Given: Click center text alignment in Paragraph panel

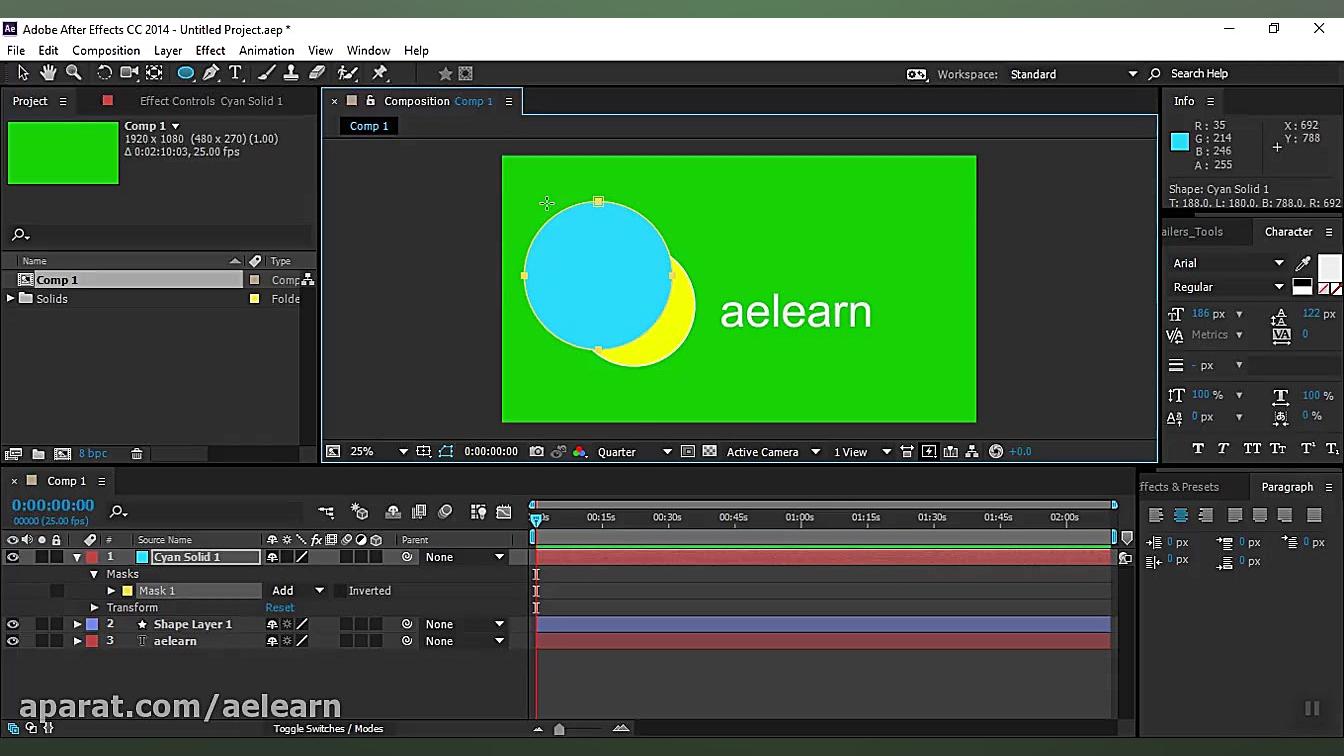Looking at the screenshot, I should point(1181,515).
